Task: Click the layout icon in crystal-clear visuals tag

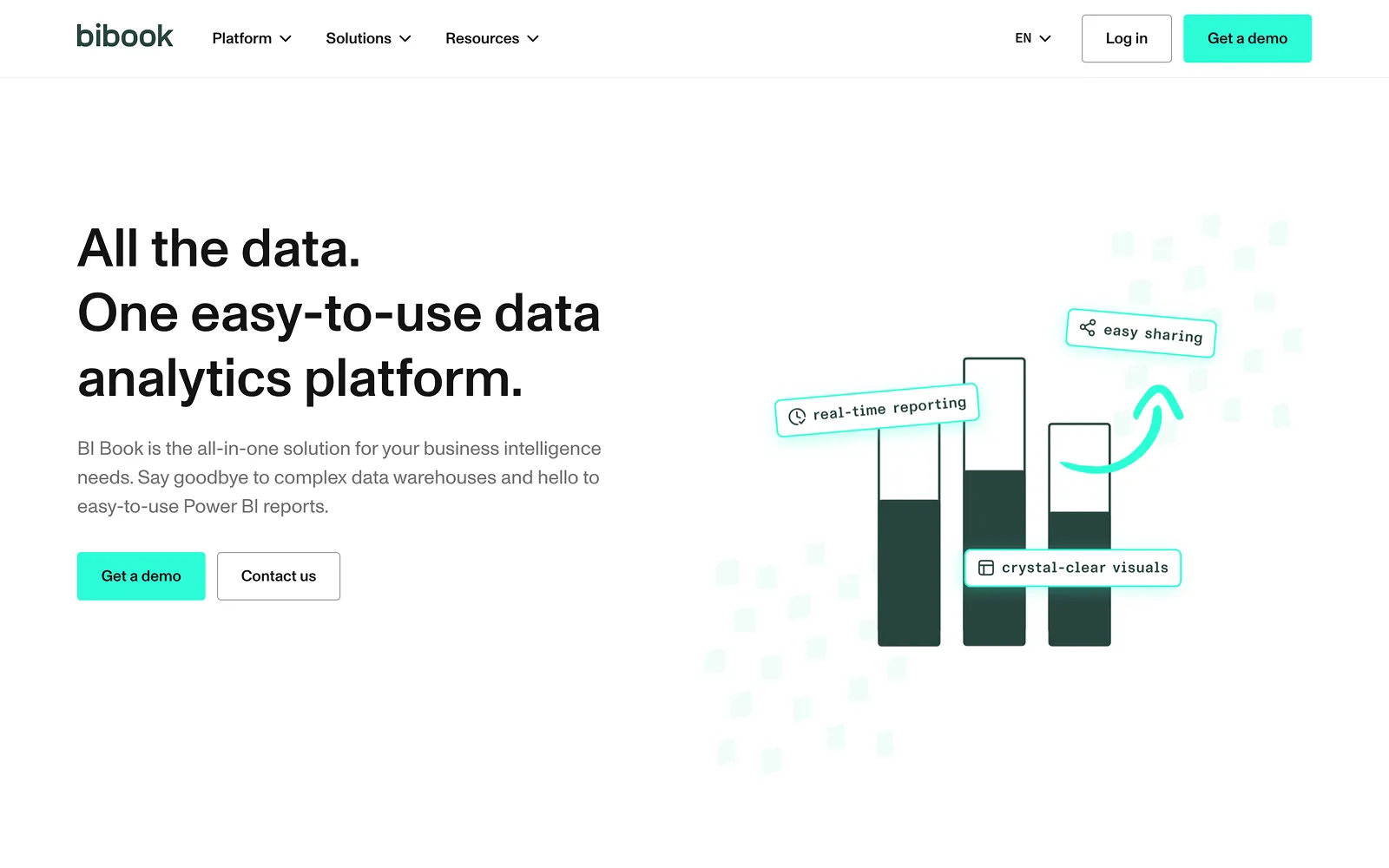Action: coord(986,568)
